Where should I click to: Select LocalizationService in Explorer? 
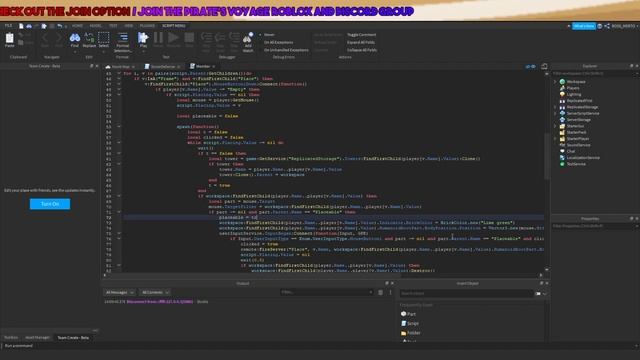pos(583,158)
